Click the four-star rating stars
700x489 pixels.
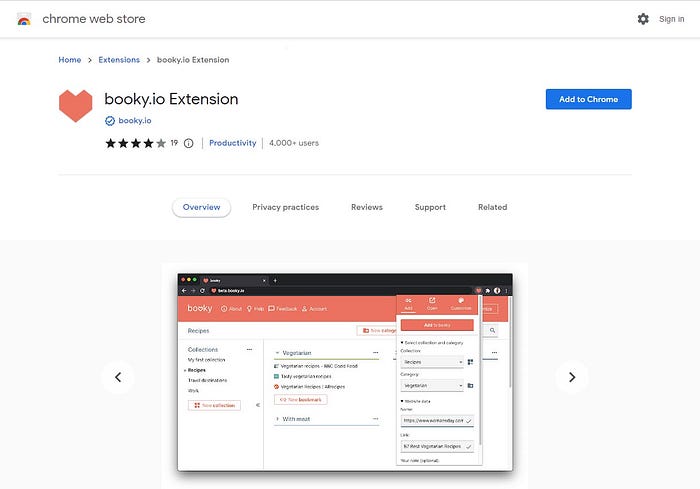coord(135,143)
